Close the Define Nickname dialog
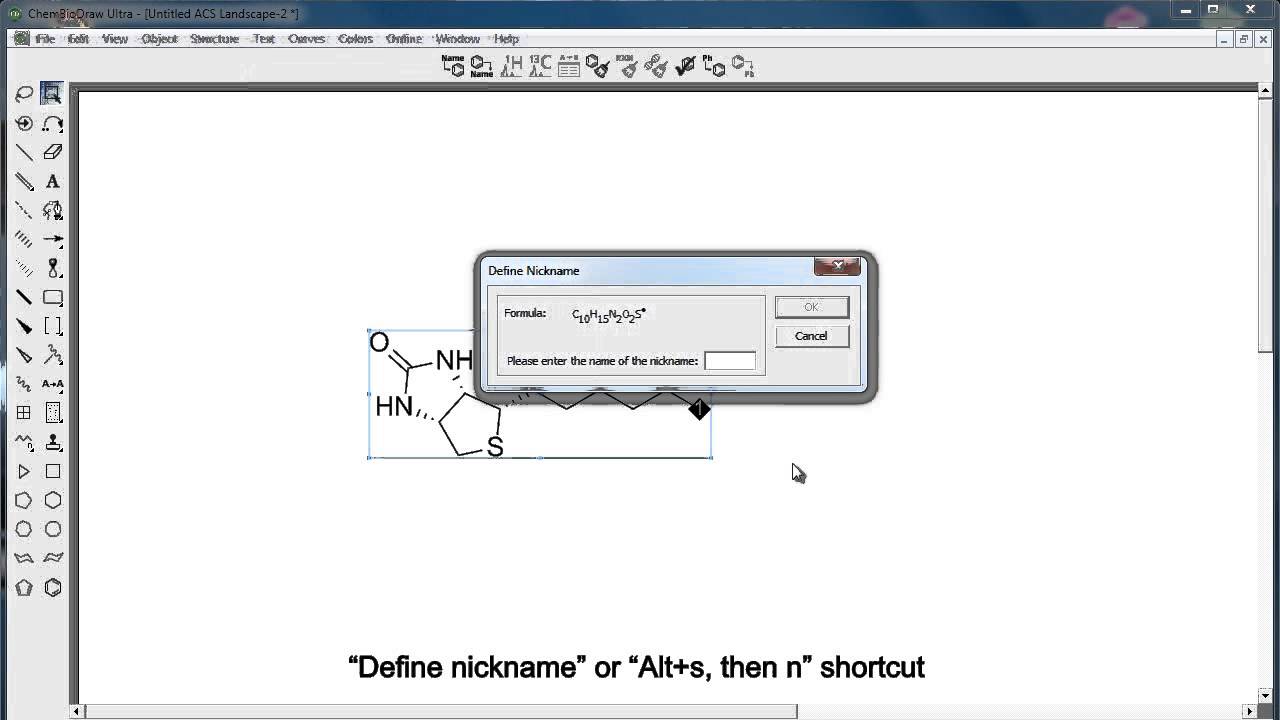This screenshot has width=1280, height=720. pos(837,266)
